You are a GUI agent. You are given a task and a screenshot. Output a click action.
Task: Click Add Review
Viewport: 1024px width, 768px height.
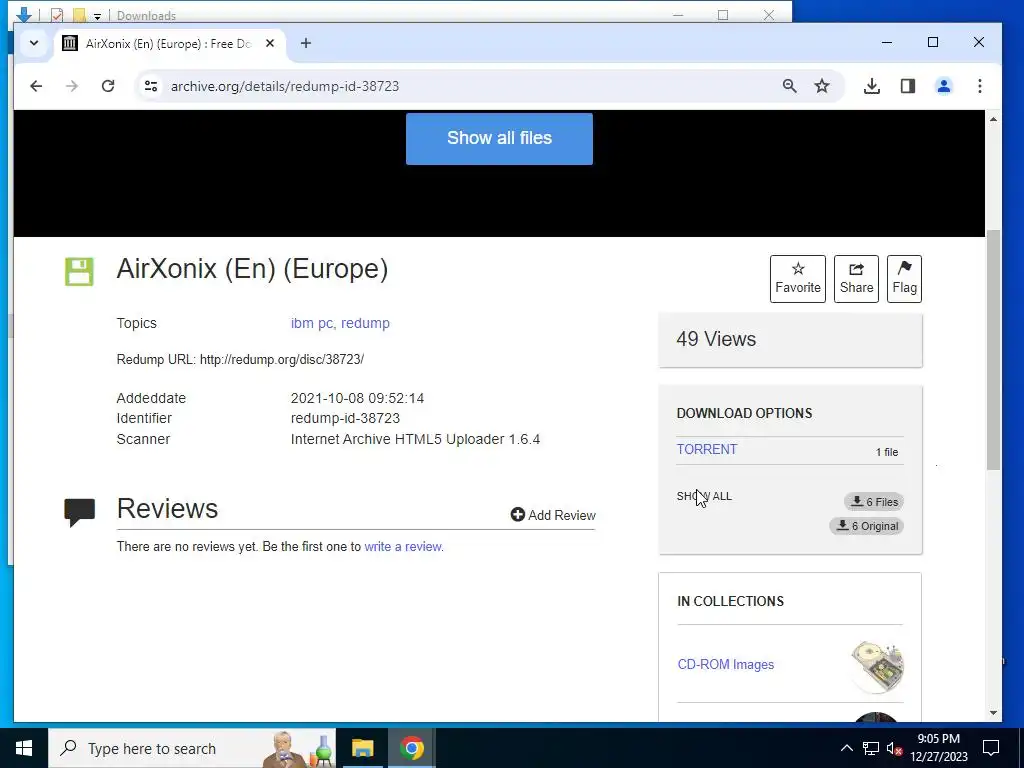pyautogui.click(x=553, y=515)
